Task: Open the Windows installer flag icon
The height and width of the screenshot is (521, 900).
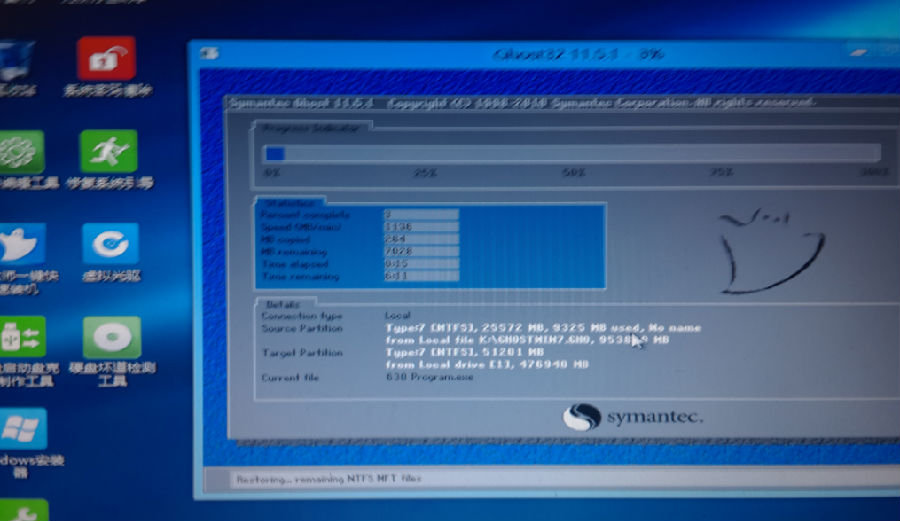Action: (22, 429)
